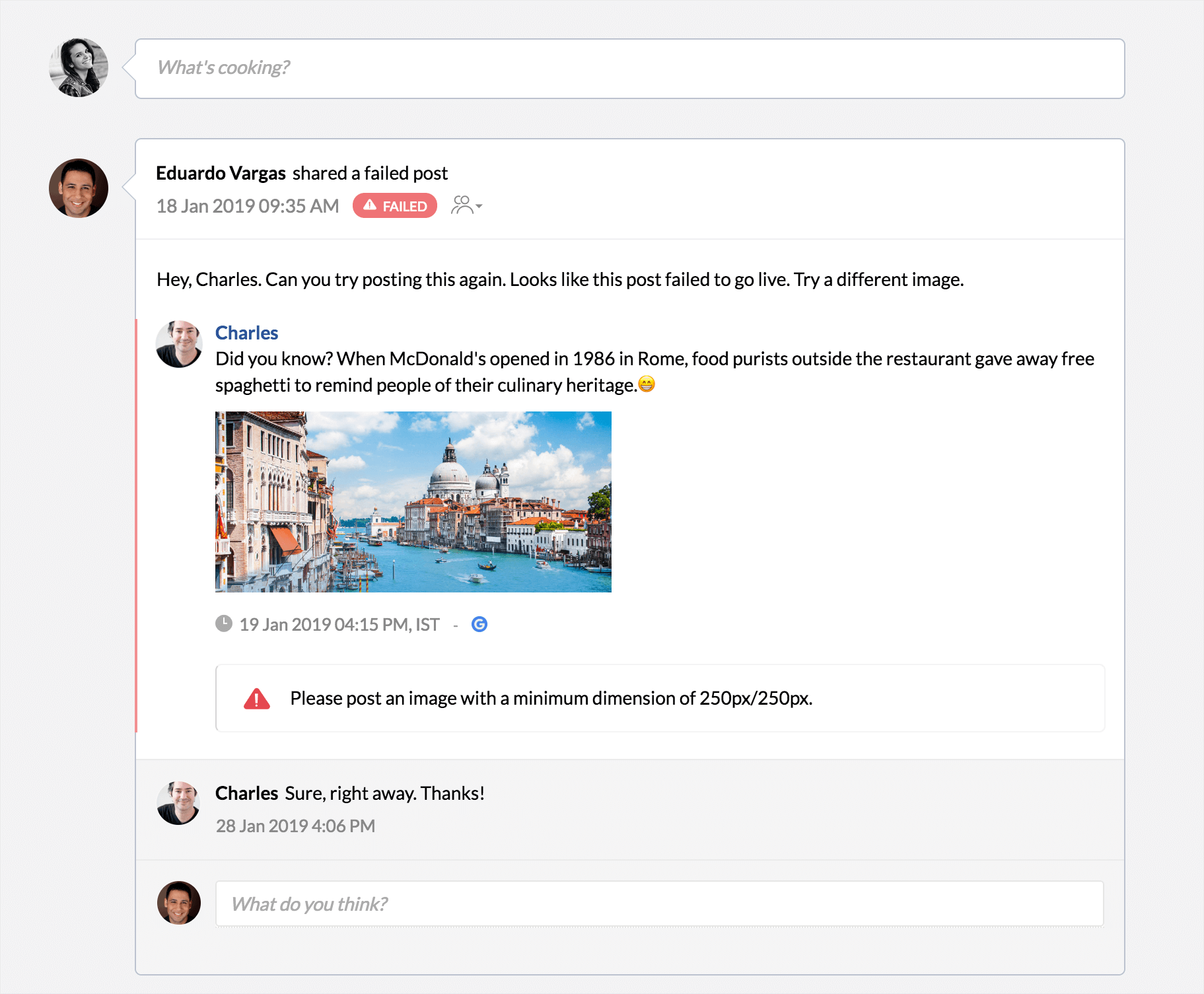
Task: Click the minimum dimension error message text
Action: [551, 698]
